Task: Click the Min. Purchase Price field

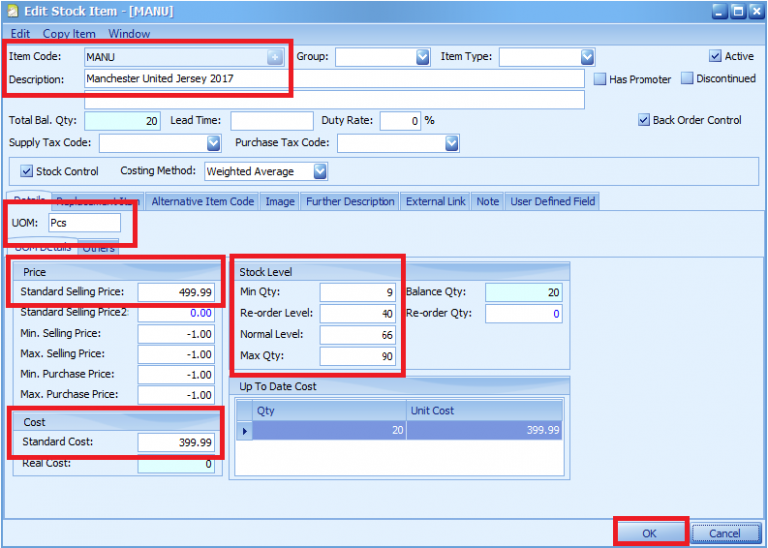Action: [x=176, y=375]
